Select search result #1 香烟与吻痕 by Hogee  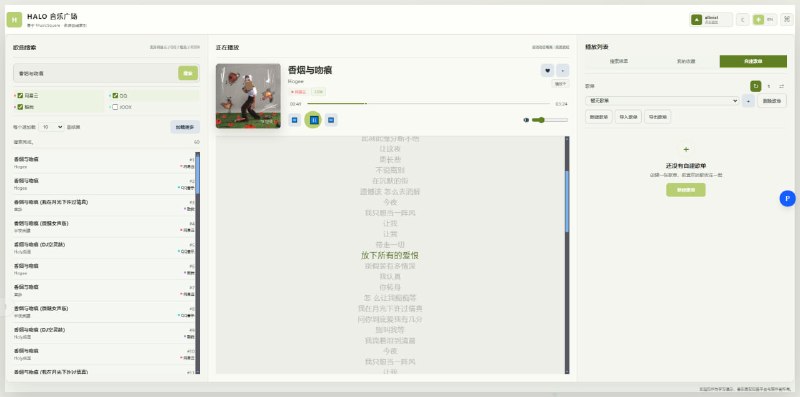click(104, 163)
